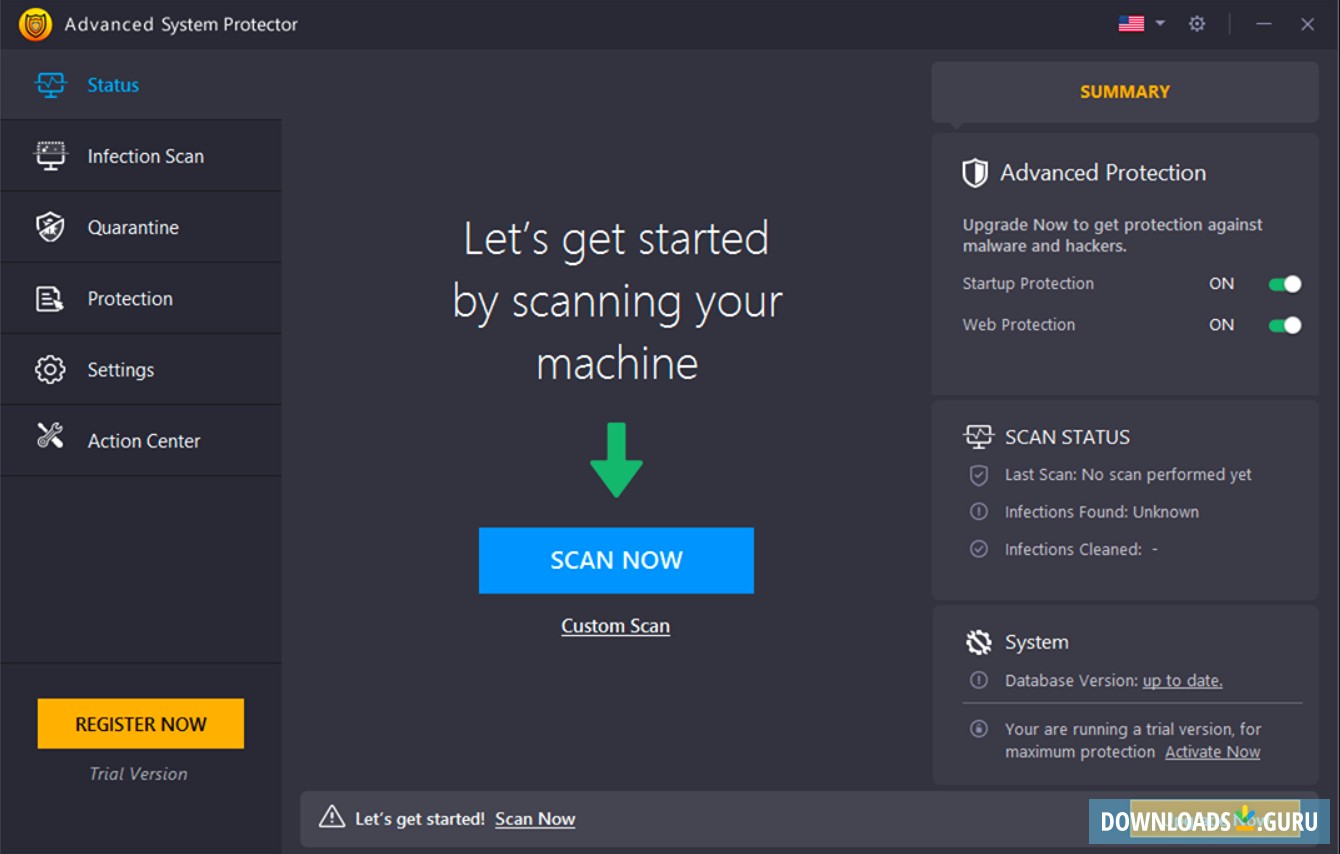Click the 'up to date.' database link
Image resolution: width=1340 pixels, height=854 pixels.
(x=1183, y=681)
